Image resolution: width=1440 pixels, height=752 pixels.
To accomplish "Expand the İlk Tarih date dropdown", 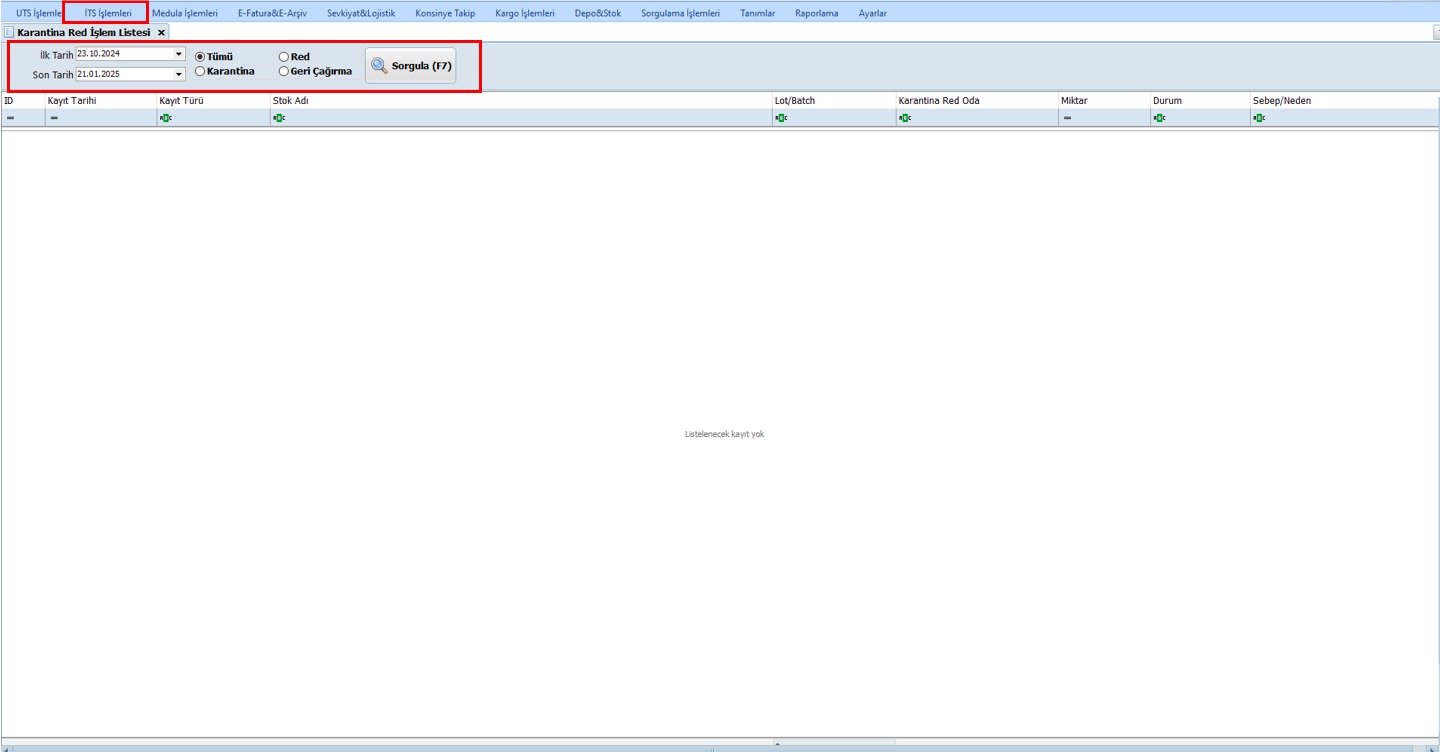I will pyautogui.click(x=179, y=54).
